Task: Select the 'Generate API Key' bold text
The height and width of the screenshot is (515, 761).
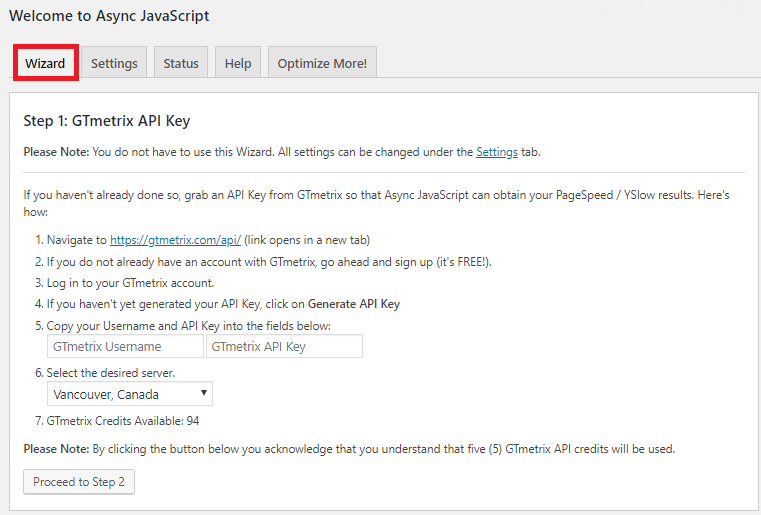Action: [x=354, y=304]
